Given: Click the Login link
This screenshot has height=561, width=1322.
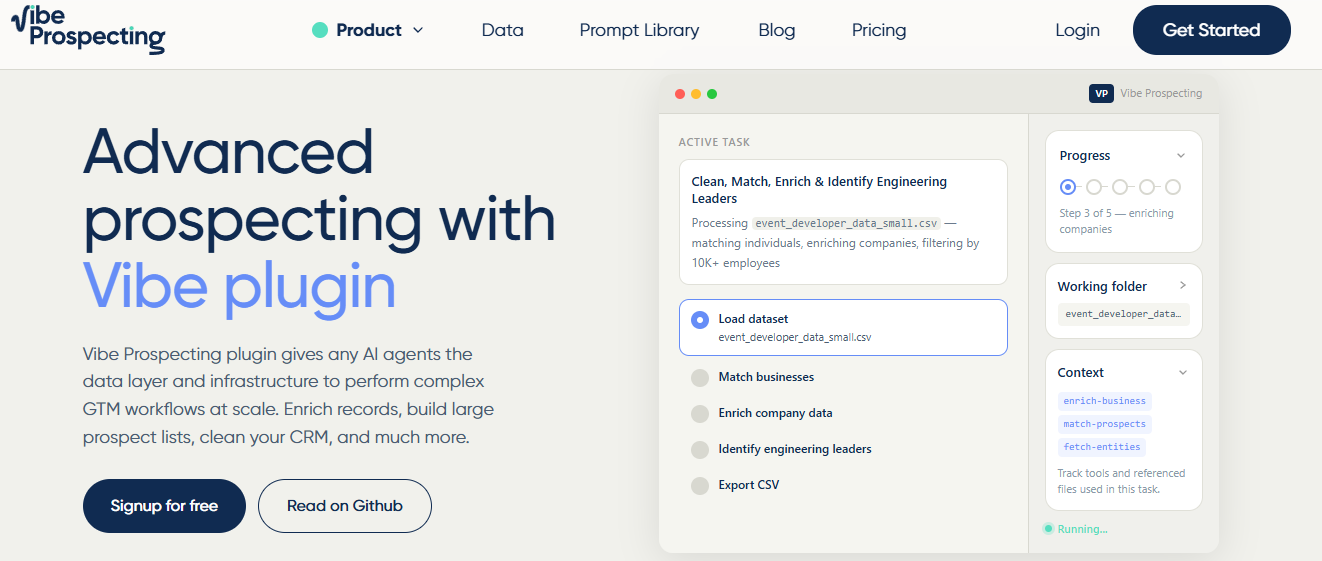Looking at the screenshot, I should tap(1077, 30).
